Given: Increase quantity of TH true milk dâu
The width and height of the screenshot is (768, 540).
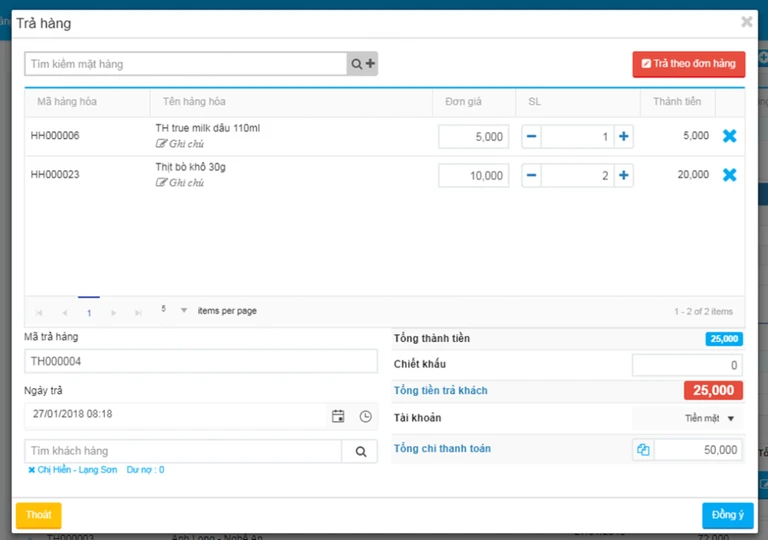Looking at the screenshot, I should 624,136.
